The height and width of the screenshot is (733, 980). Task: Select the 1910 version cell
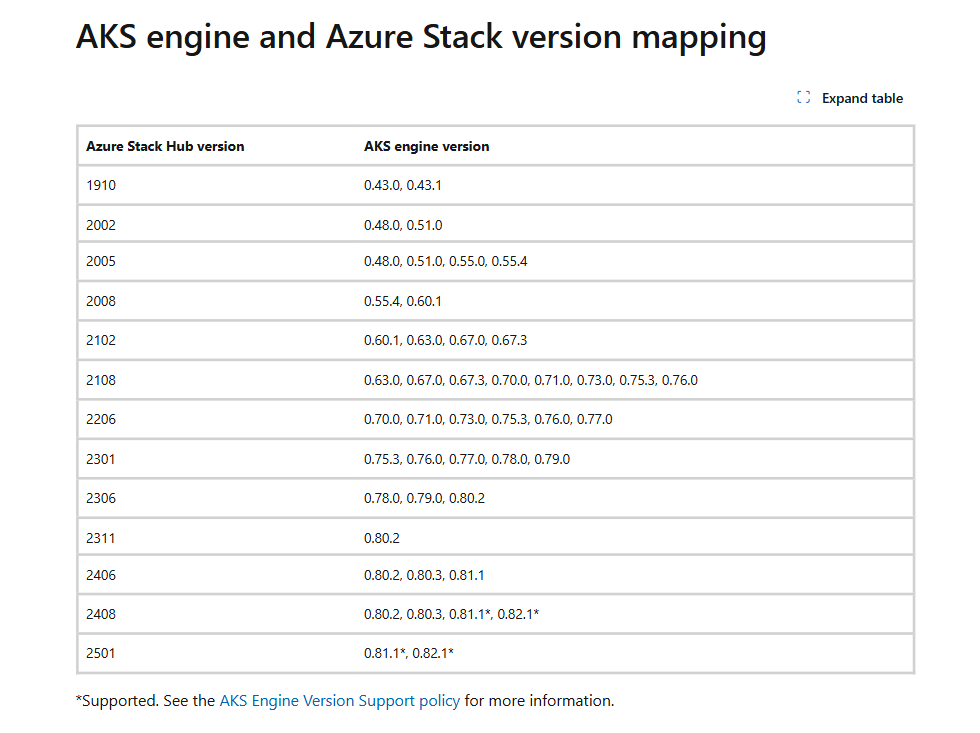coord(102,185)
